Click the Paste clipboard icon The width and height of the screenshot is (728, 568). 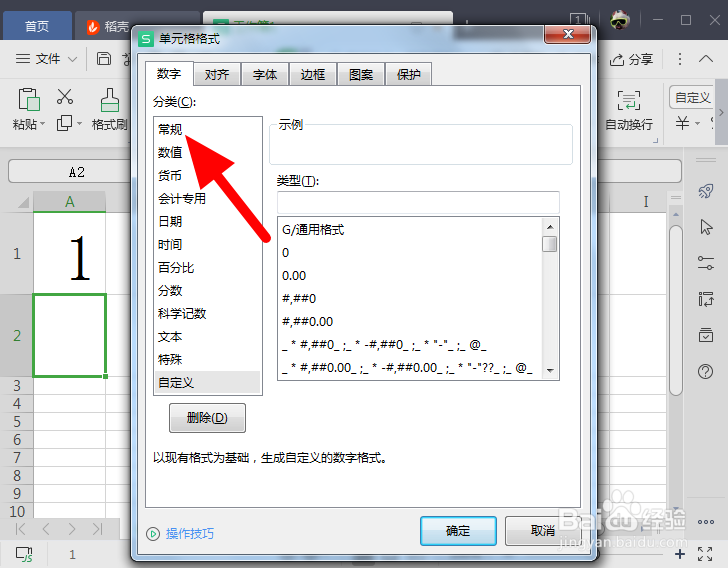pos(29,99)
